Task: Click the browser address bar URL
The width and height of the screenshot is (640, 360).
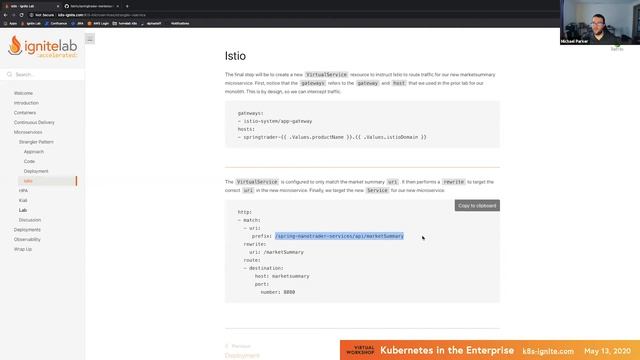Action: pos(102,15)
